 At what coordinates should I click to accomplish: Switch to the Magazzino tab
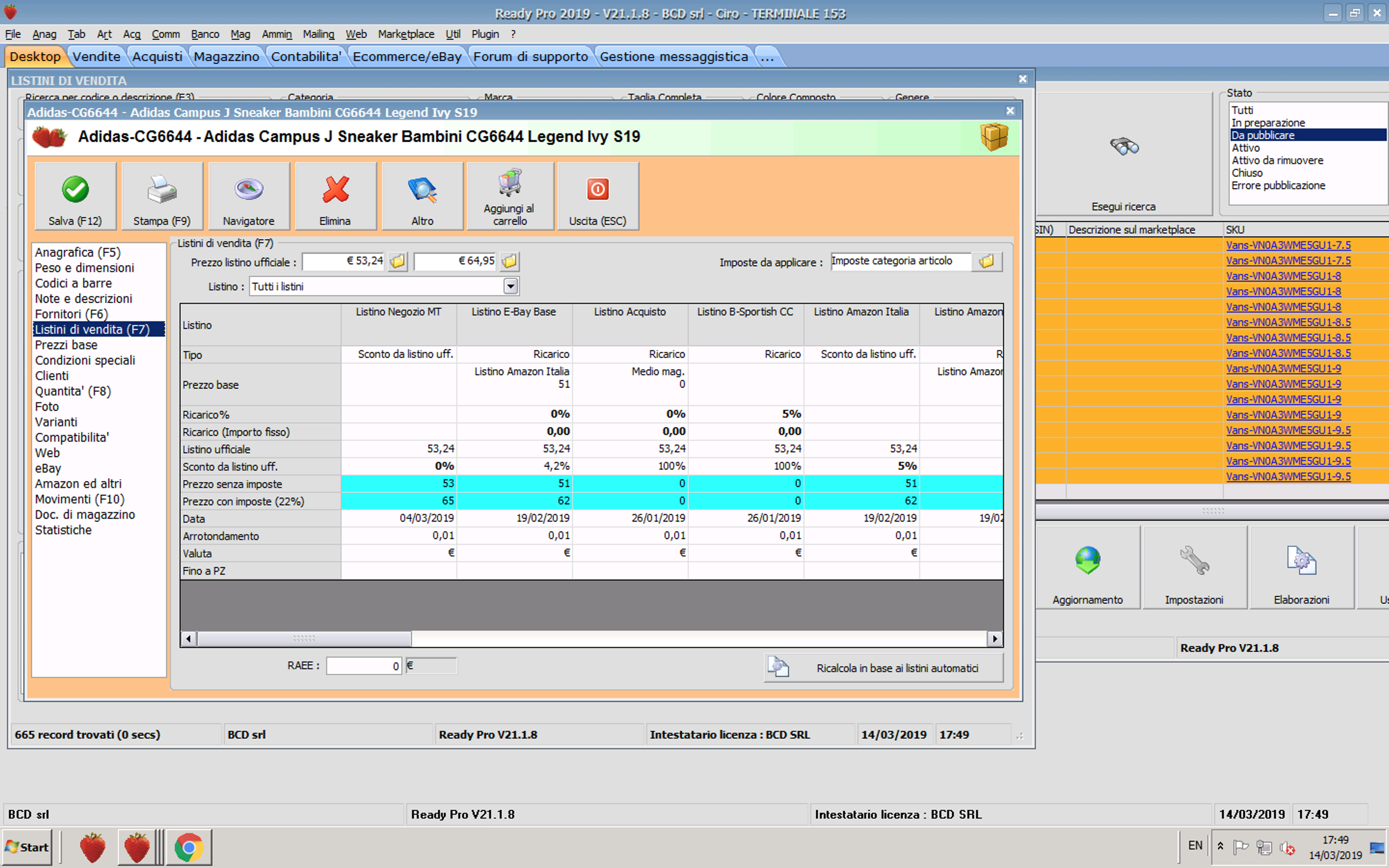click(x=226, y=56)
